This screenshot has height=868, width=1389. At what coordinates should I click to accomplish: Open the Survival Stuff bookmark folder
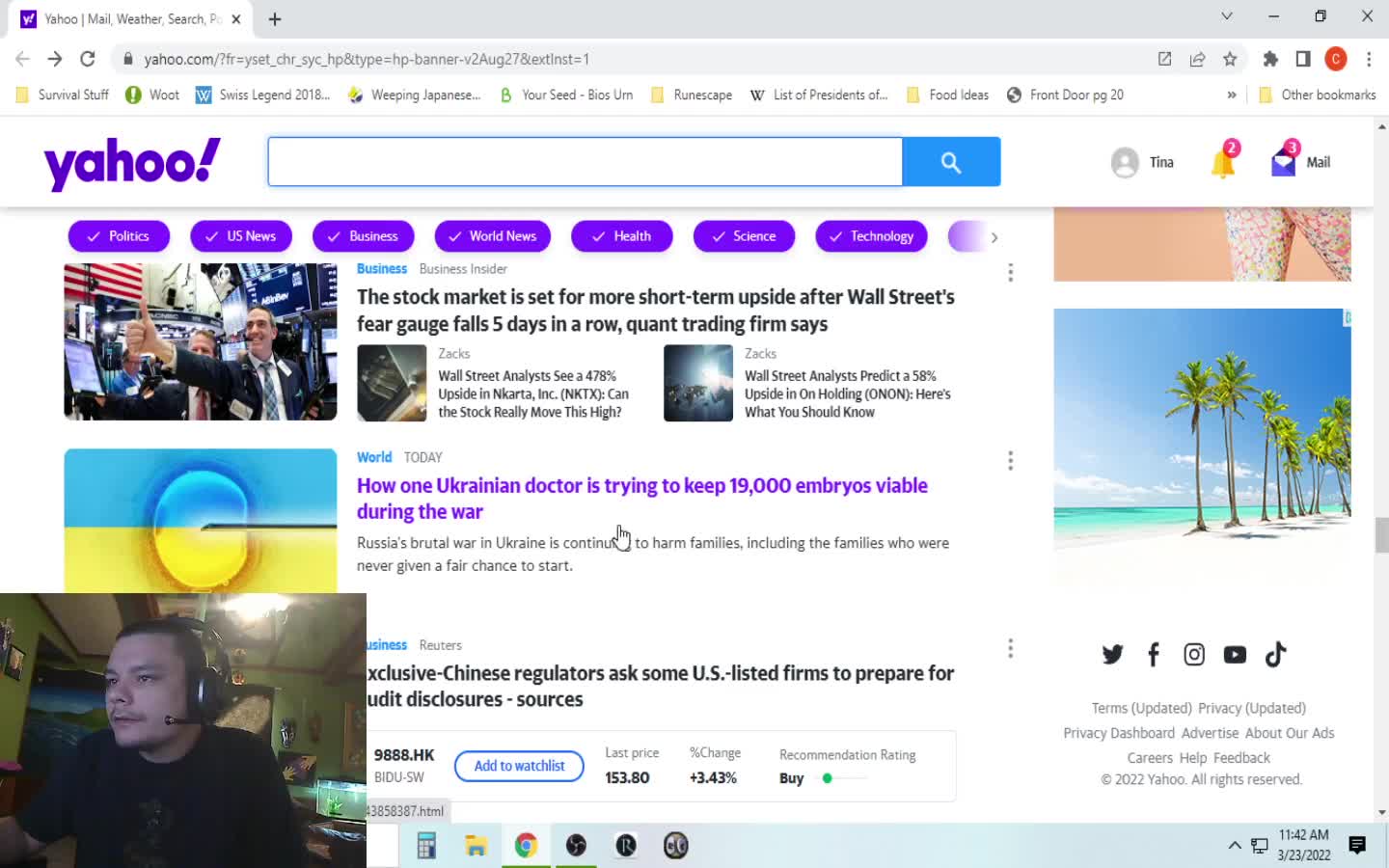click(x=63, y=95)
